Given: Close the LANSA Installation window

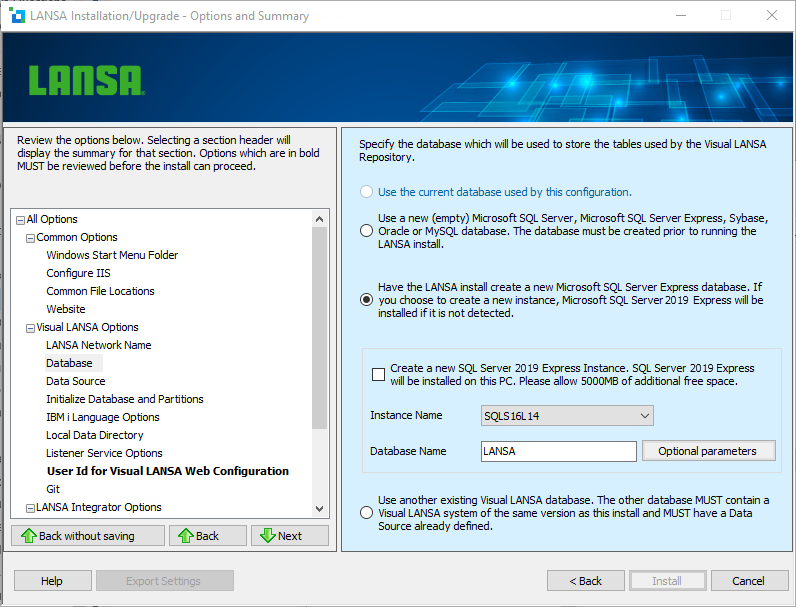Looking at the screenshot, I should coord(772,15).
